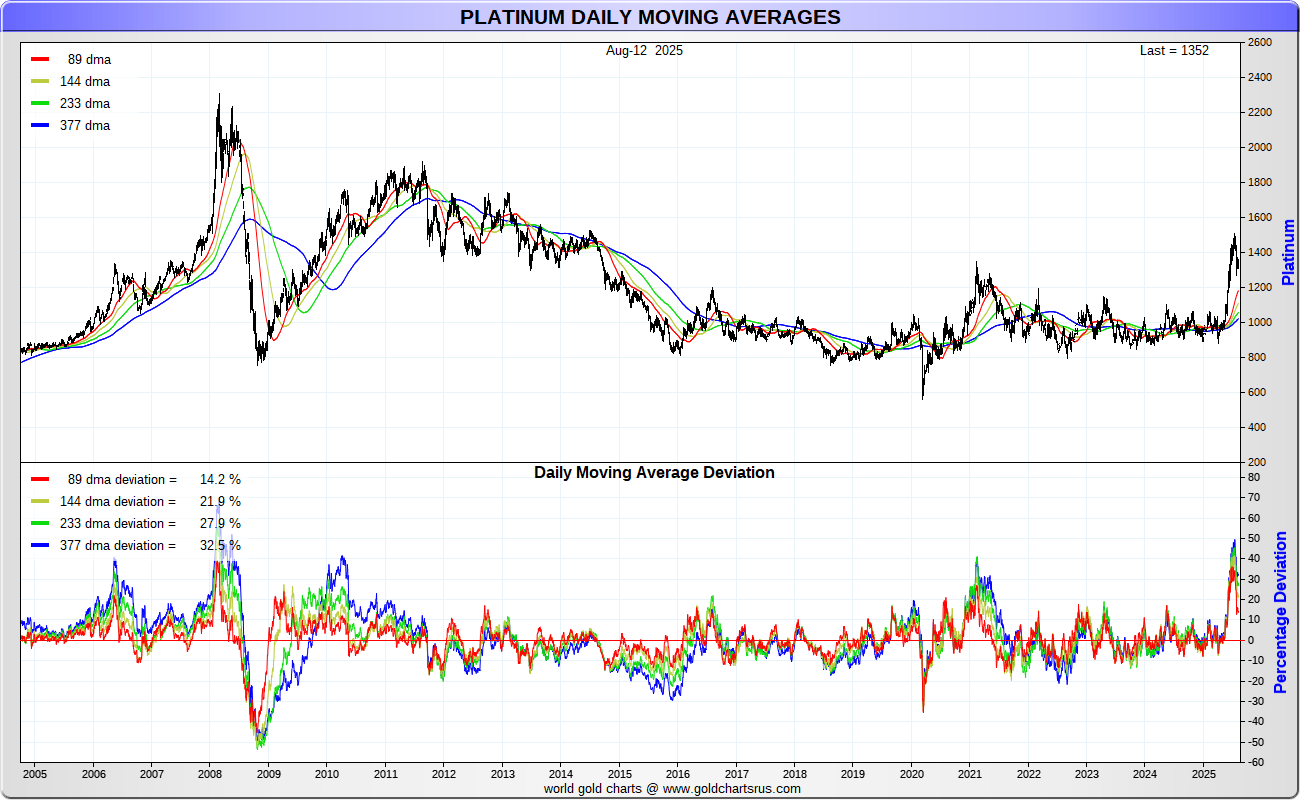Click the red 89 dma legend swatch

40,59
